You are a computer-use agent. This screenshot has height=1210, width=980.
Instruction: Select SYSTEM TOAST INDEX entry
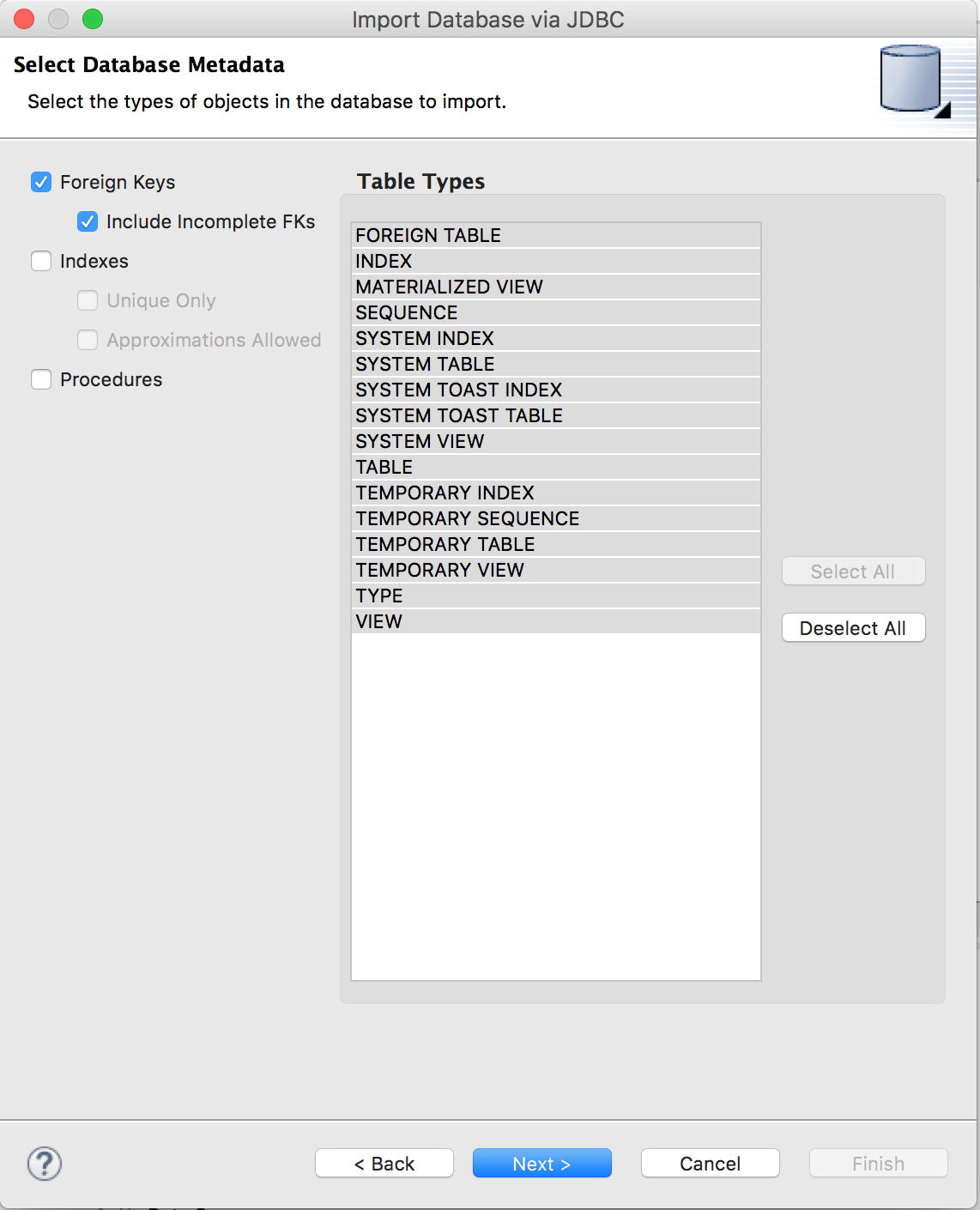tap(458, 390)
